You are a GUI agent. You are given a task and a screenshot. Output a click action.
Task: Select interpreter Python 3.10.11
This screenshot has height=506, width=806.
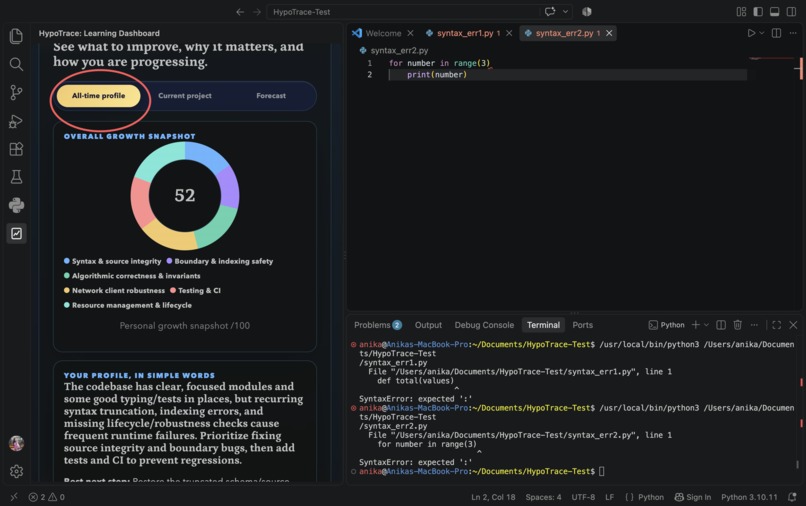749,497
